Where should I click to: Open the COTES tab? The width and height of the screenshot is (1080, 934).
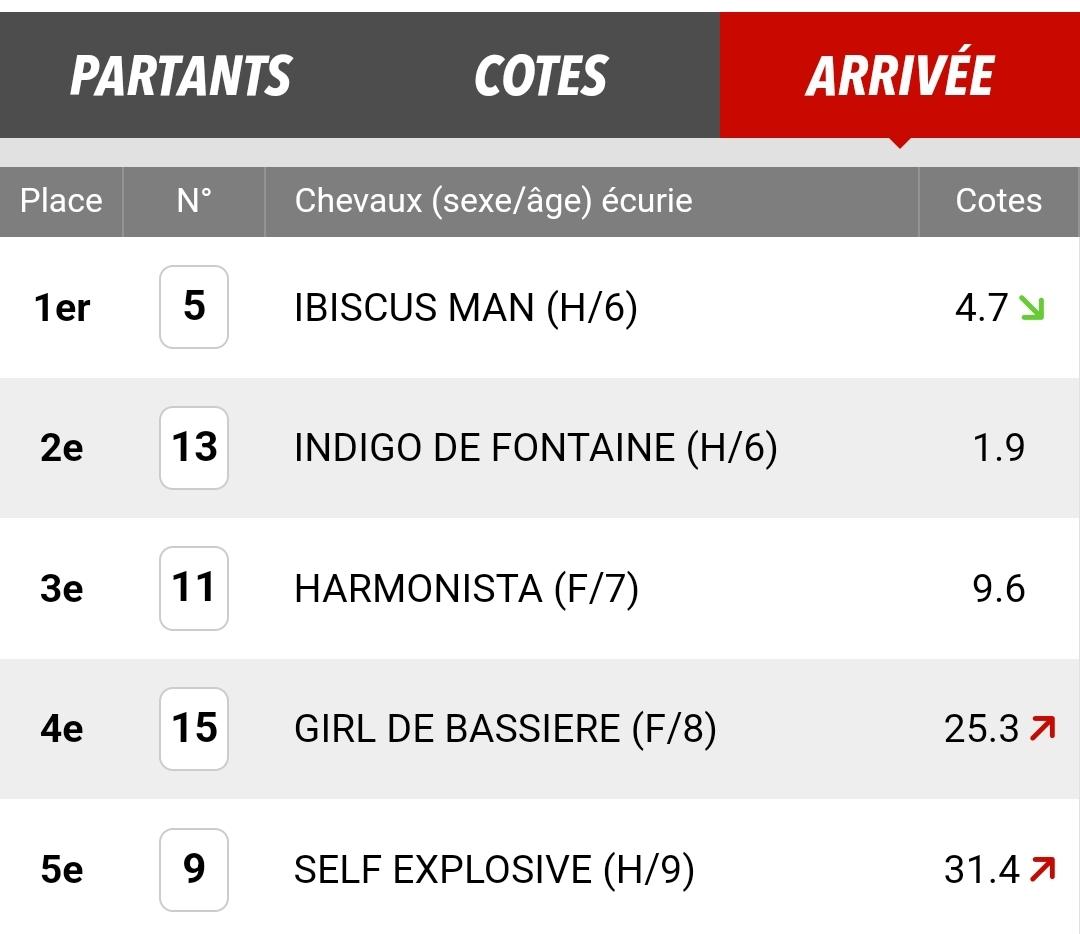[541, 75]
